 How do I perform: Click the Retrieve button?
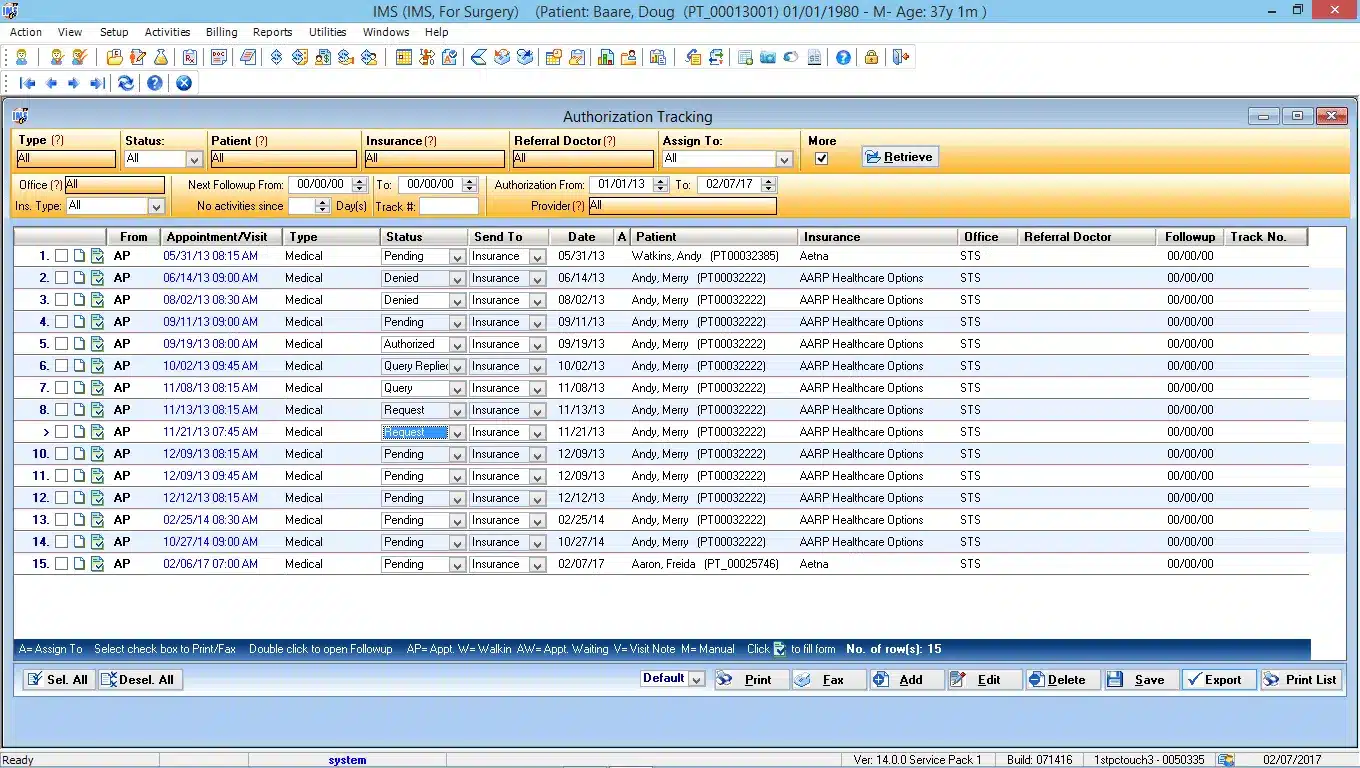click(x=900, y=157)
